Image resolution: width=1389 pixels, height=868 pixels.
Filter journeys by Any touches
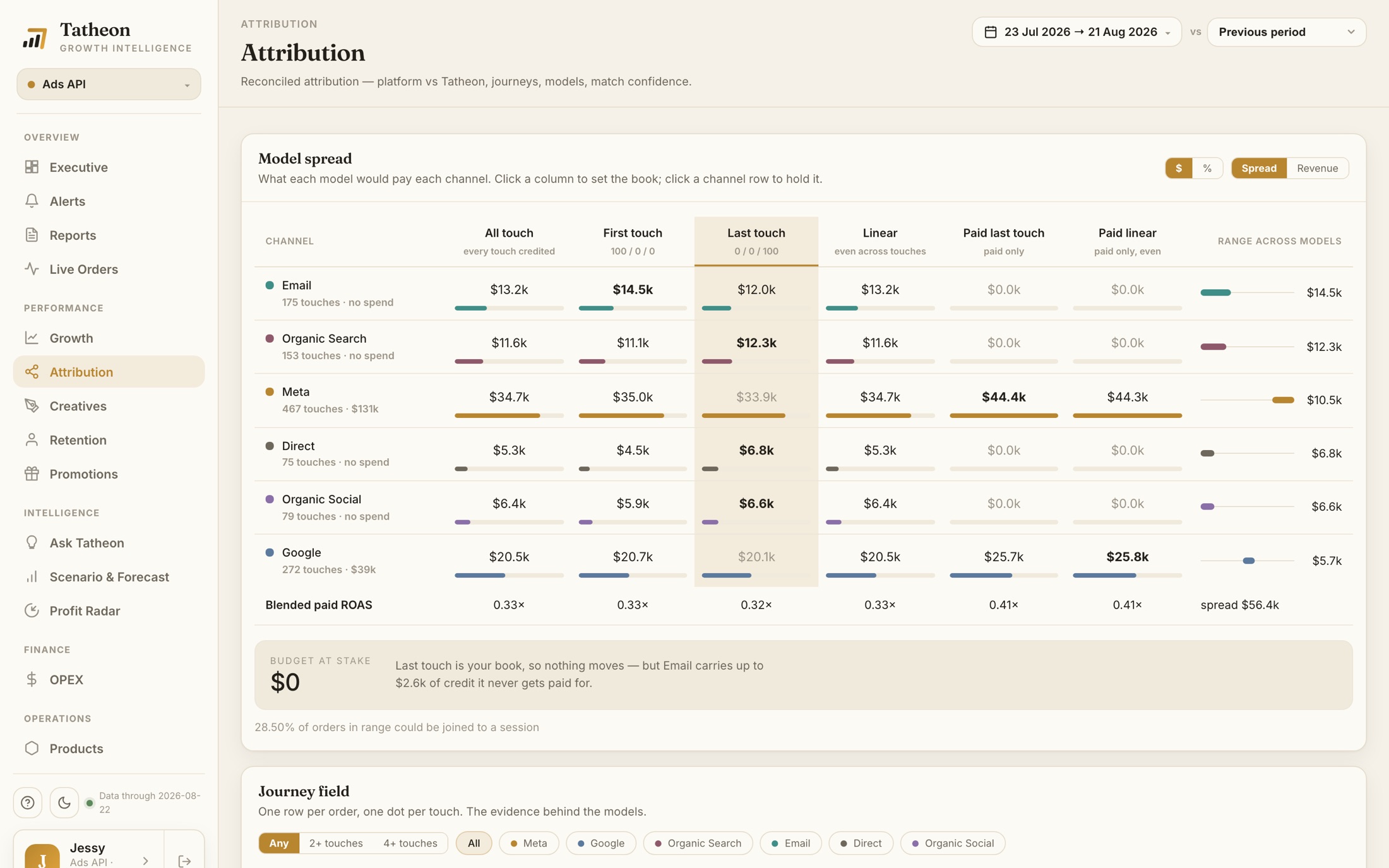tap(279, 843)
